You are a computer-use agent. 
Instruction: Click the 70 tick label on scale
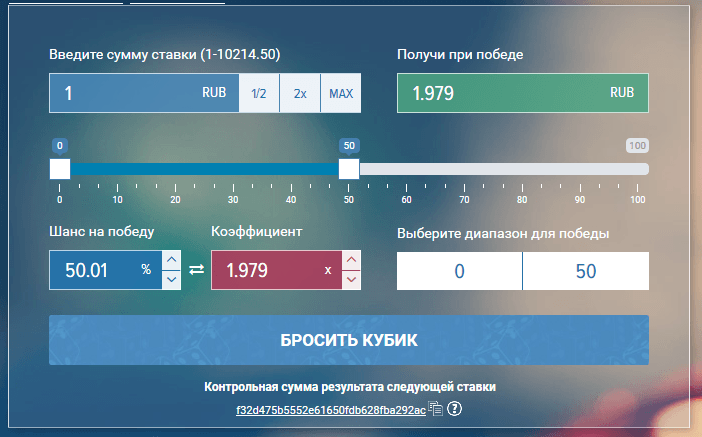click(464, 200)
